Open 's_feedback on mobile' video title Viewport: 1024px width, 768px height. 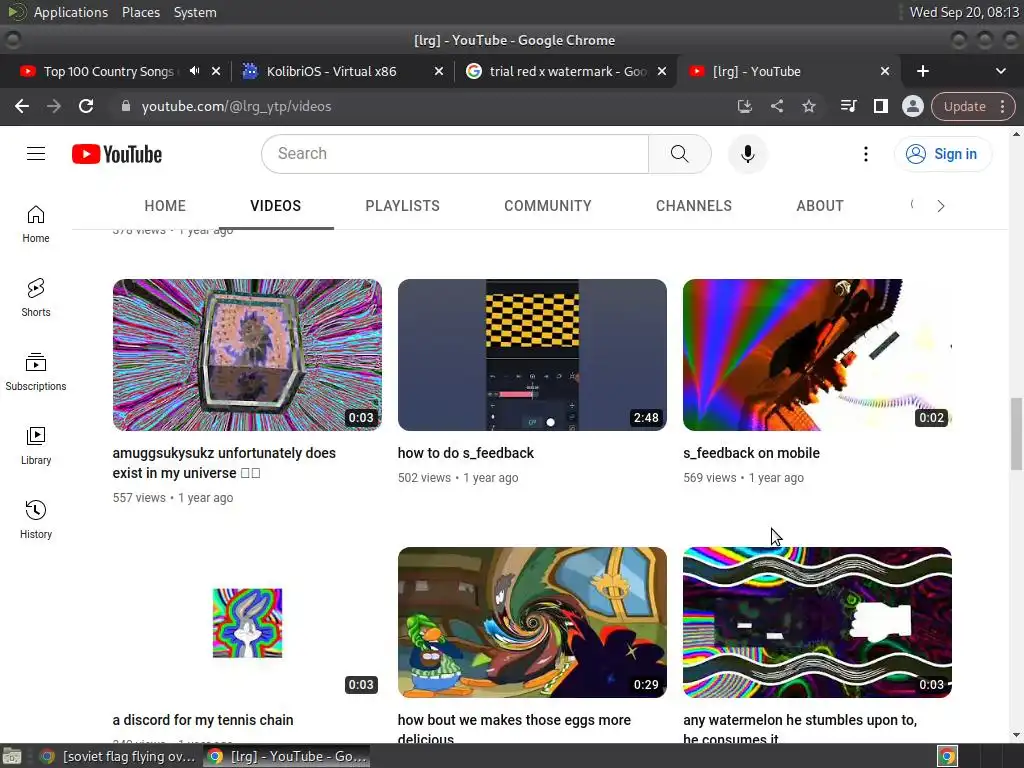tap(751, 453)
